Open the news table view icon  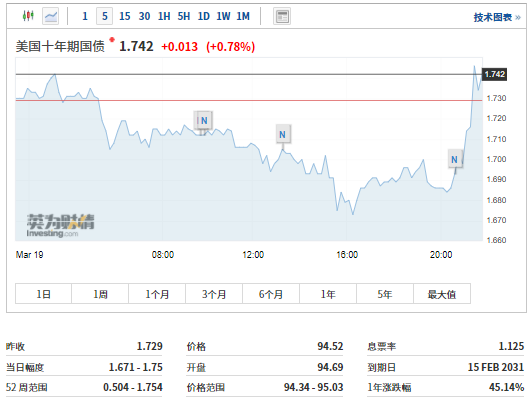point(282,16)
